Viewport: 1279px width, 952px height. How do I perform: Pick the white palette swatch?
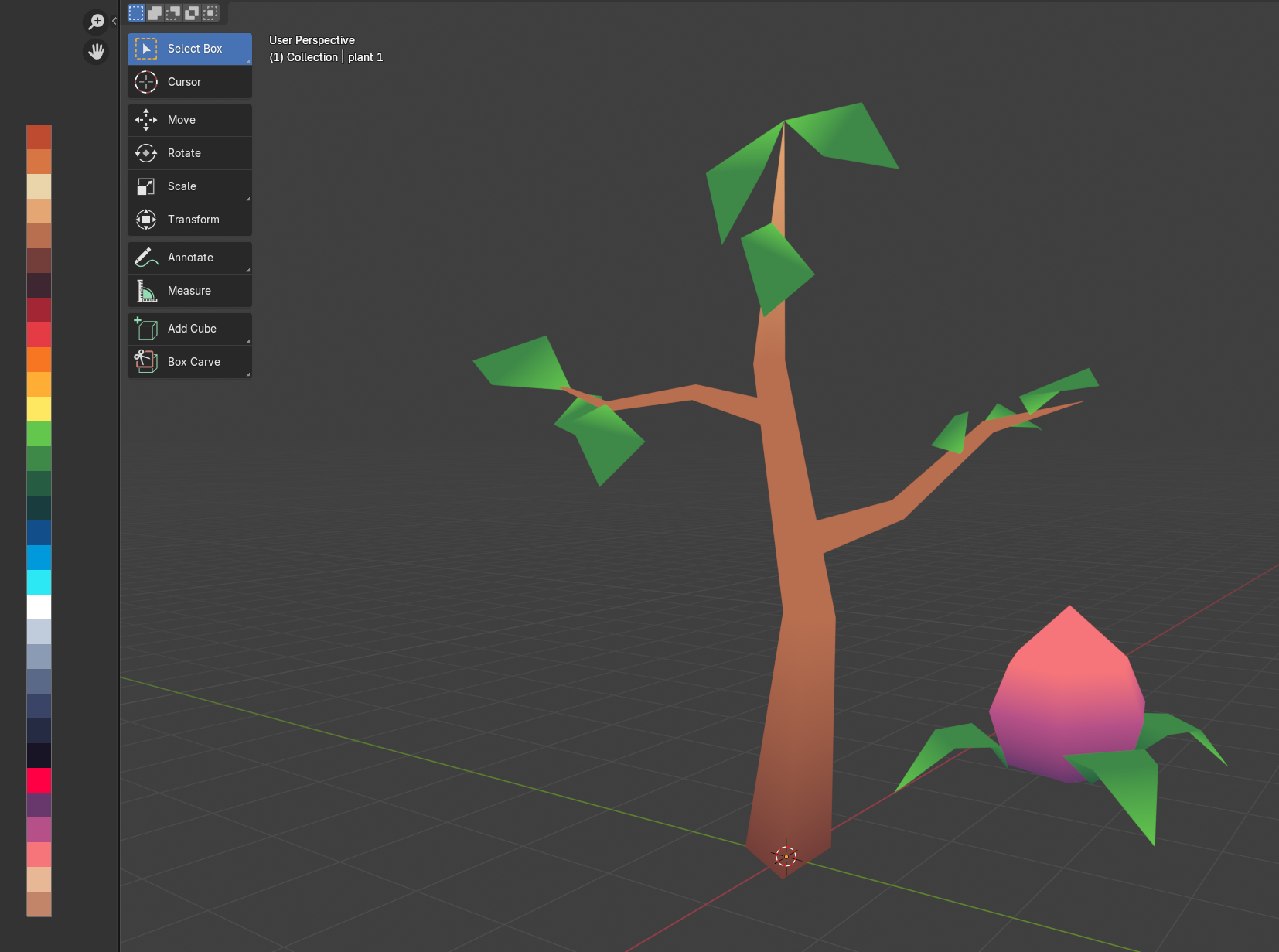coord(39,607)
